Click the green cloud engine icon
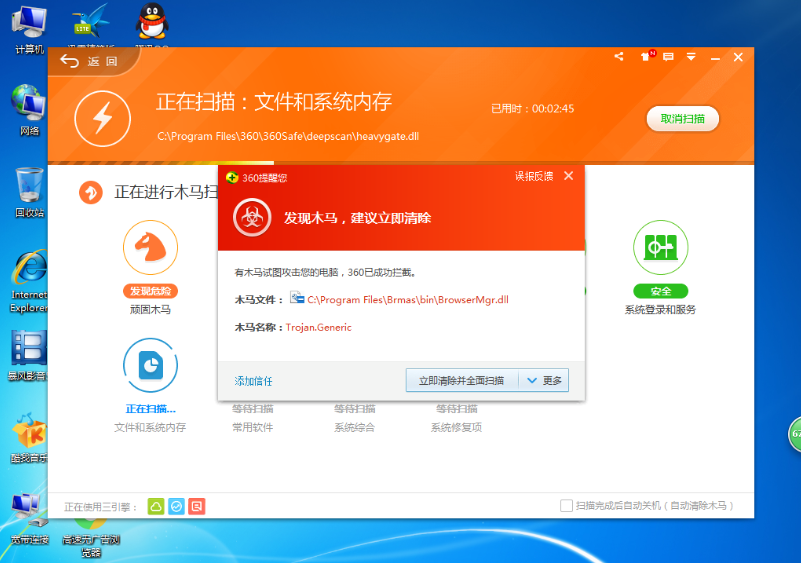The image size is (801, 563). tap(156, 506)
